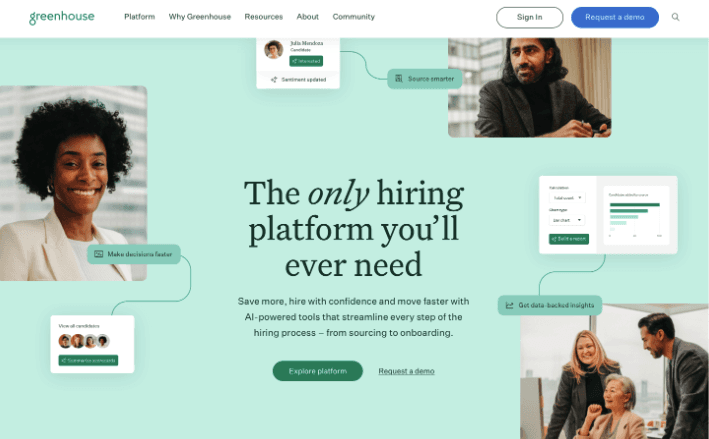The height and width of the screenshot is (439, 709).
Task: Click the Explore platform button
Action: point(317,371)
